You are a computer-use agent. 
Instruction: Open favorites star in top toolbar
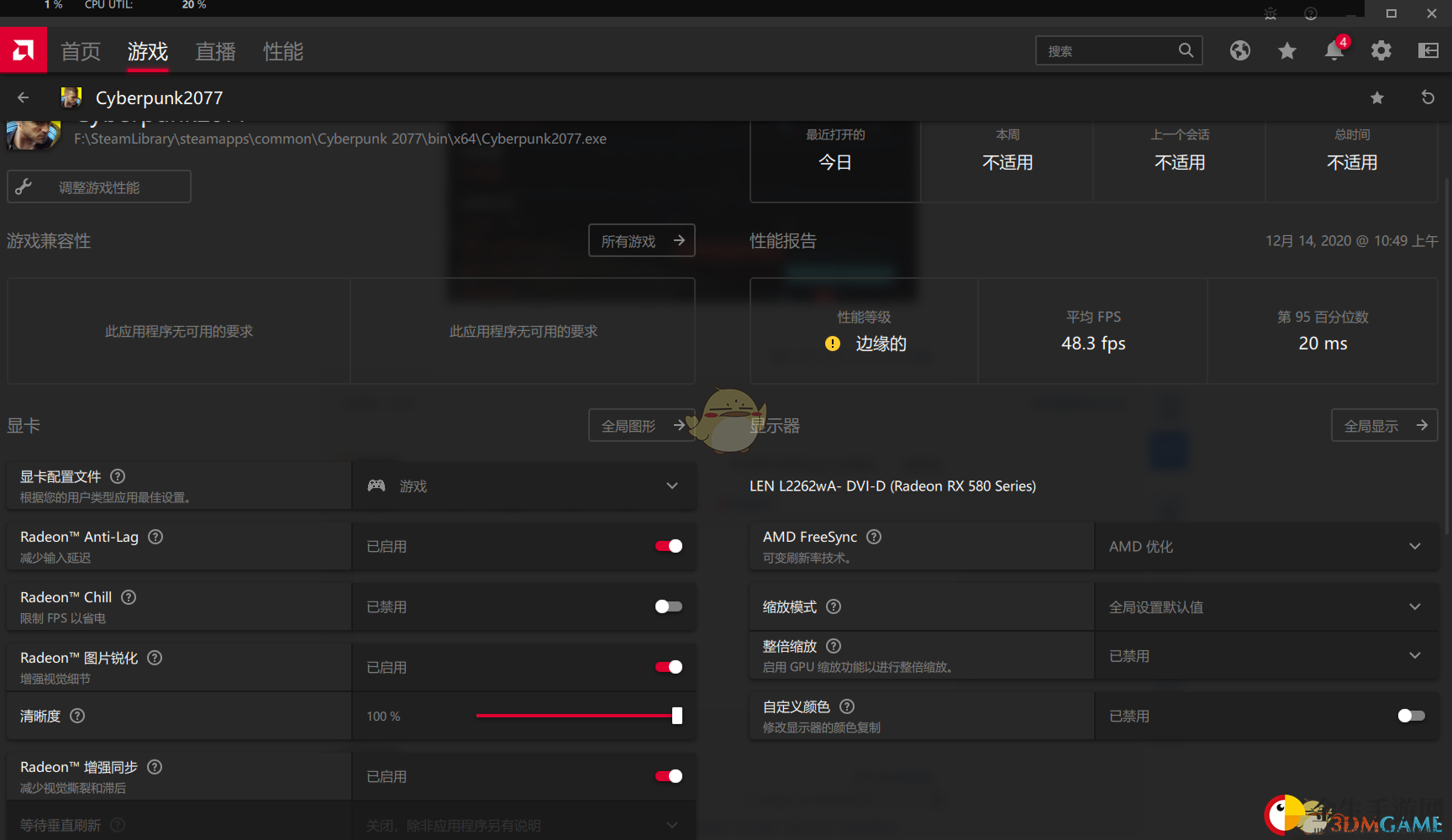1287,51
